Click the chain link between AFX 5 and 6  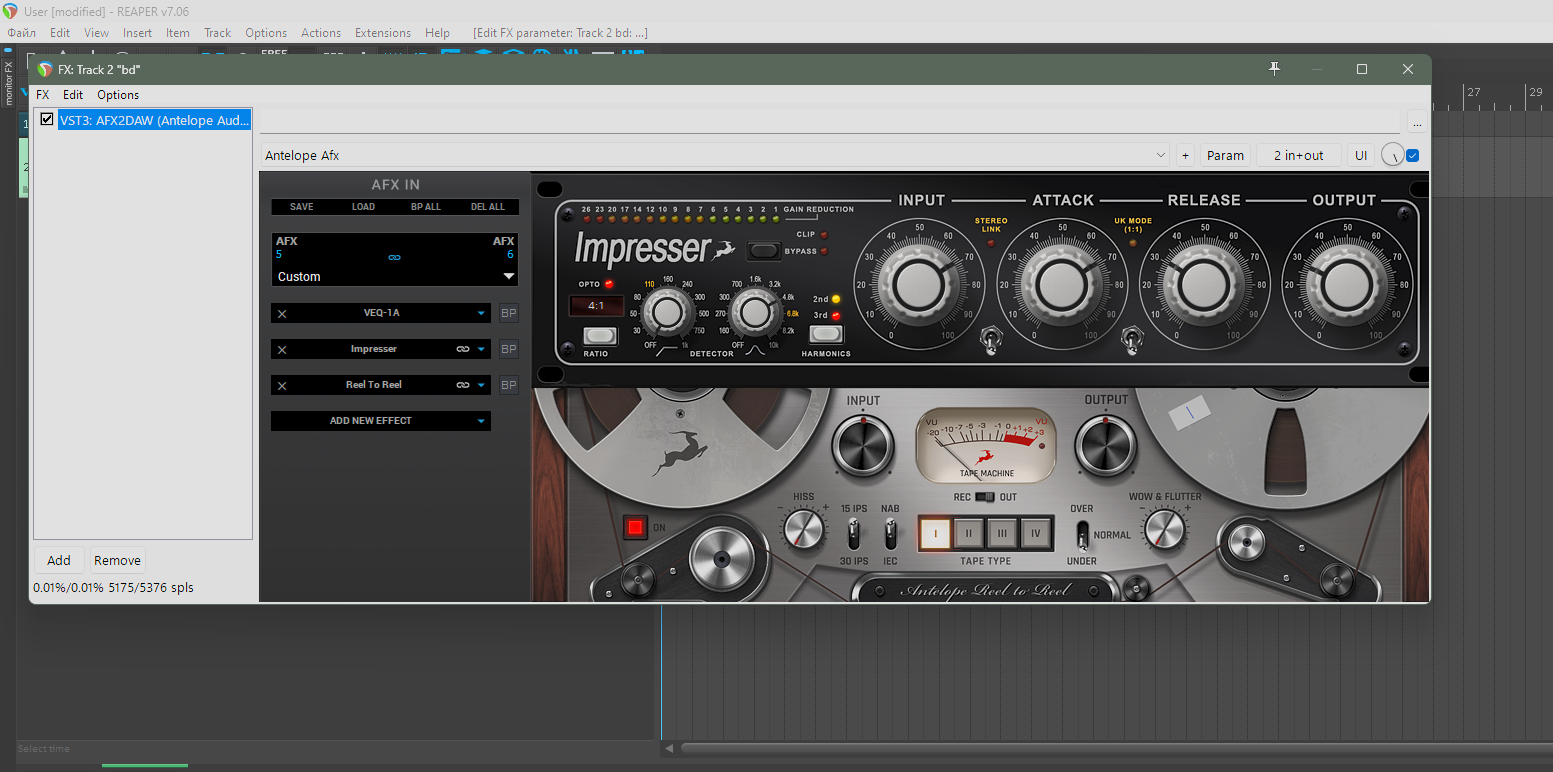(x=394, y=257)
